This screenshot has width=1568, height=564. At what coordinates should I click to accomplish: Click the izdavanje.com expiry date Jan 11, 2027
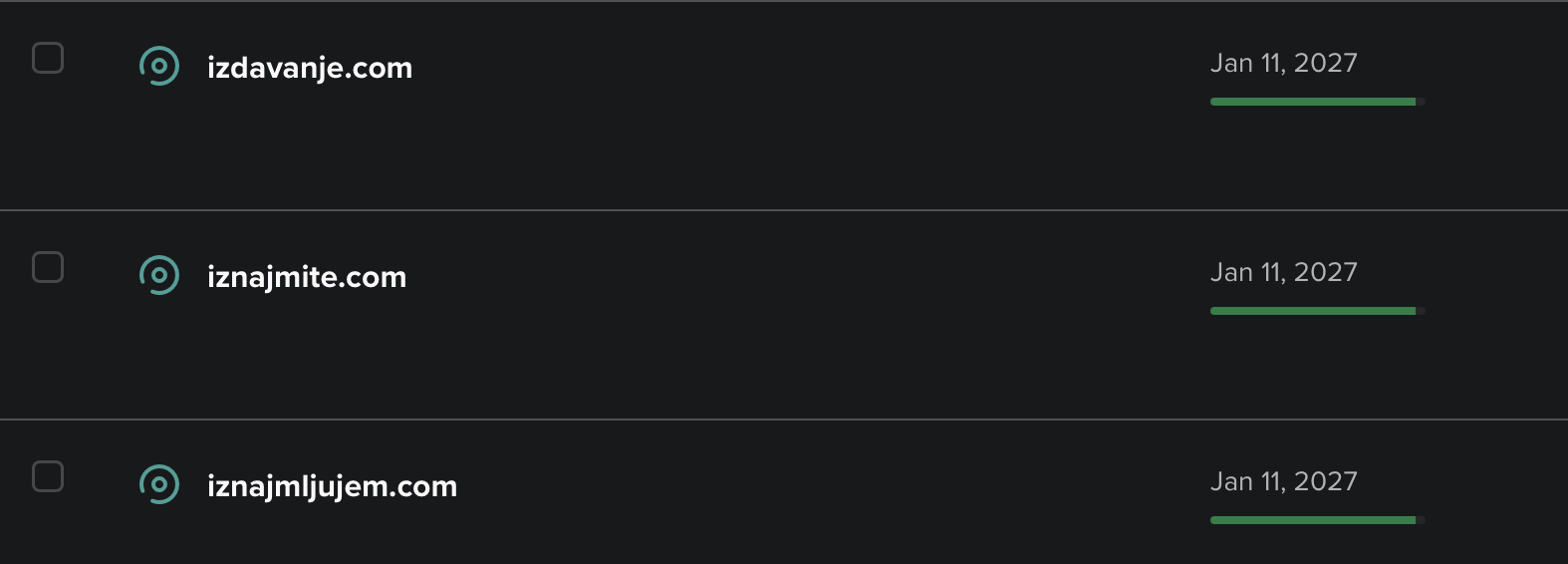tap(1283, 63)
